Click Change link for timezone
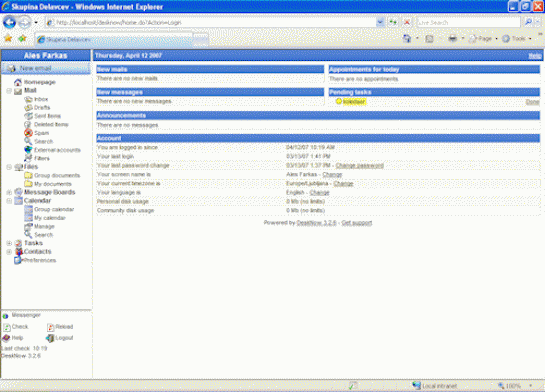The width and height of the screenshot is (545, 392). point(343,183)
